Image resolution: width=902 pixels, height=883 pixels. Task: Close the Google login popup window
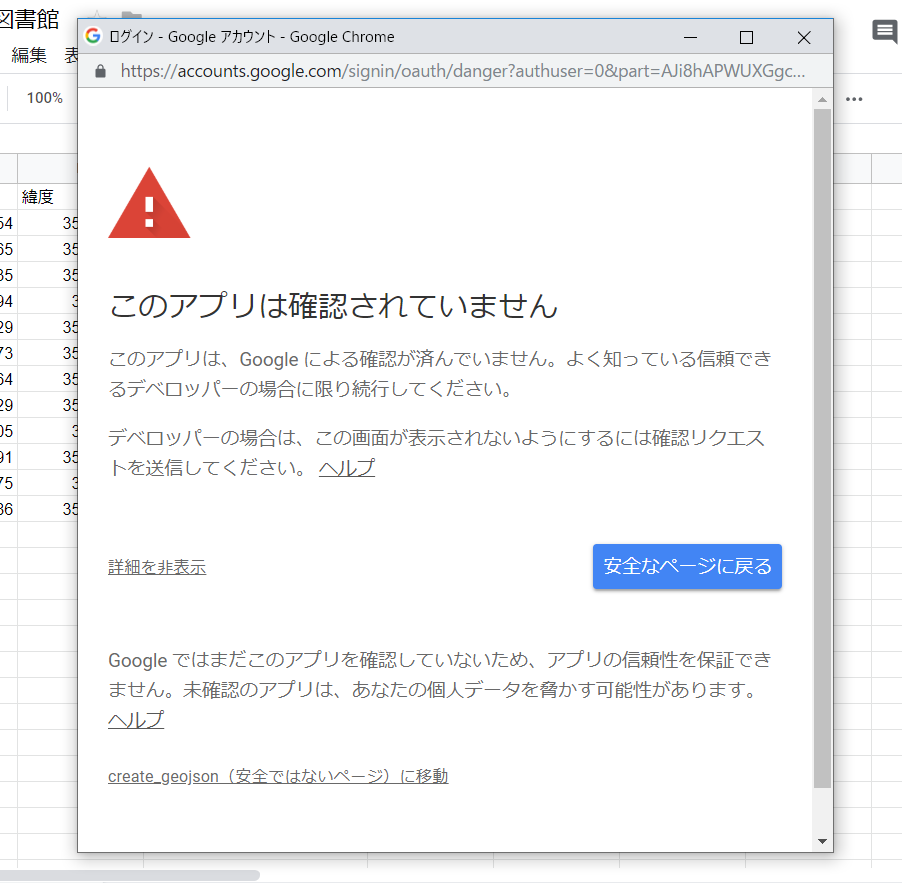click(804, 37)
